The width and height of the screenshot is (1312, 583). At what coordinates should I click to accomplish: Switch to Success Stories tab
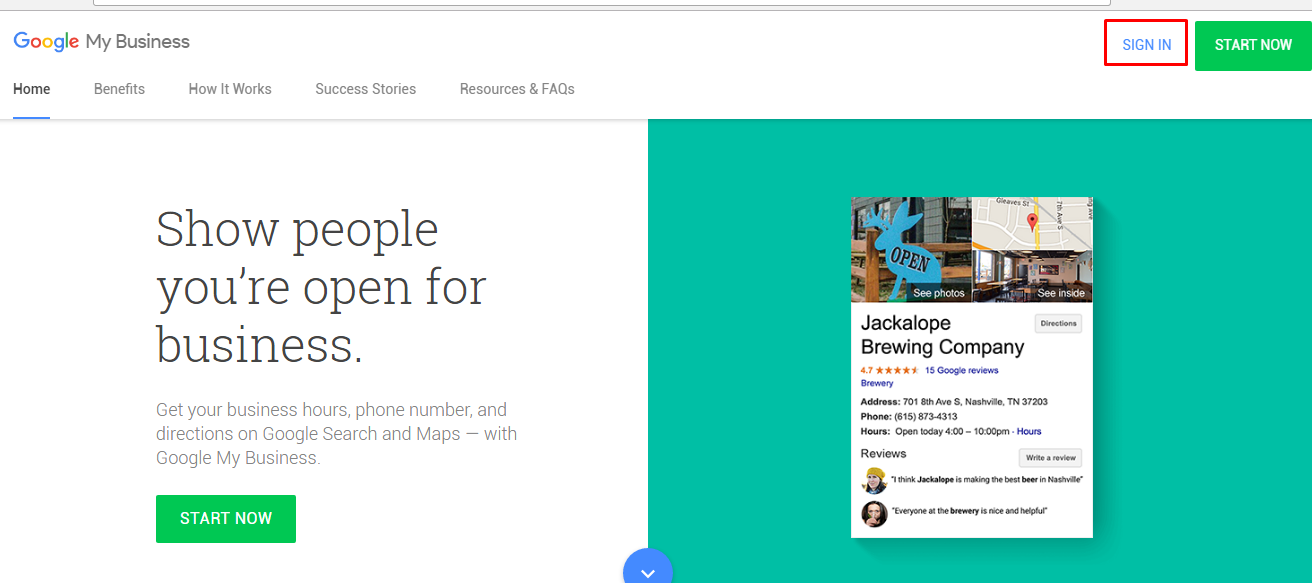[x=365, y=89]
